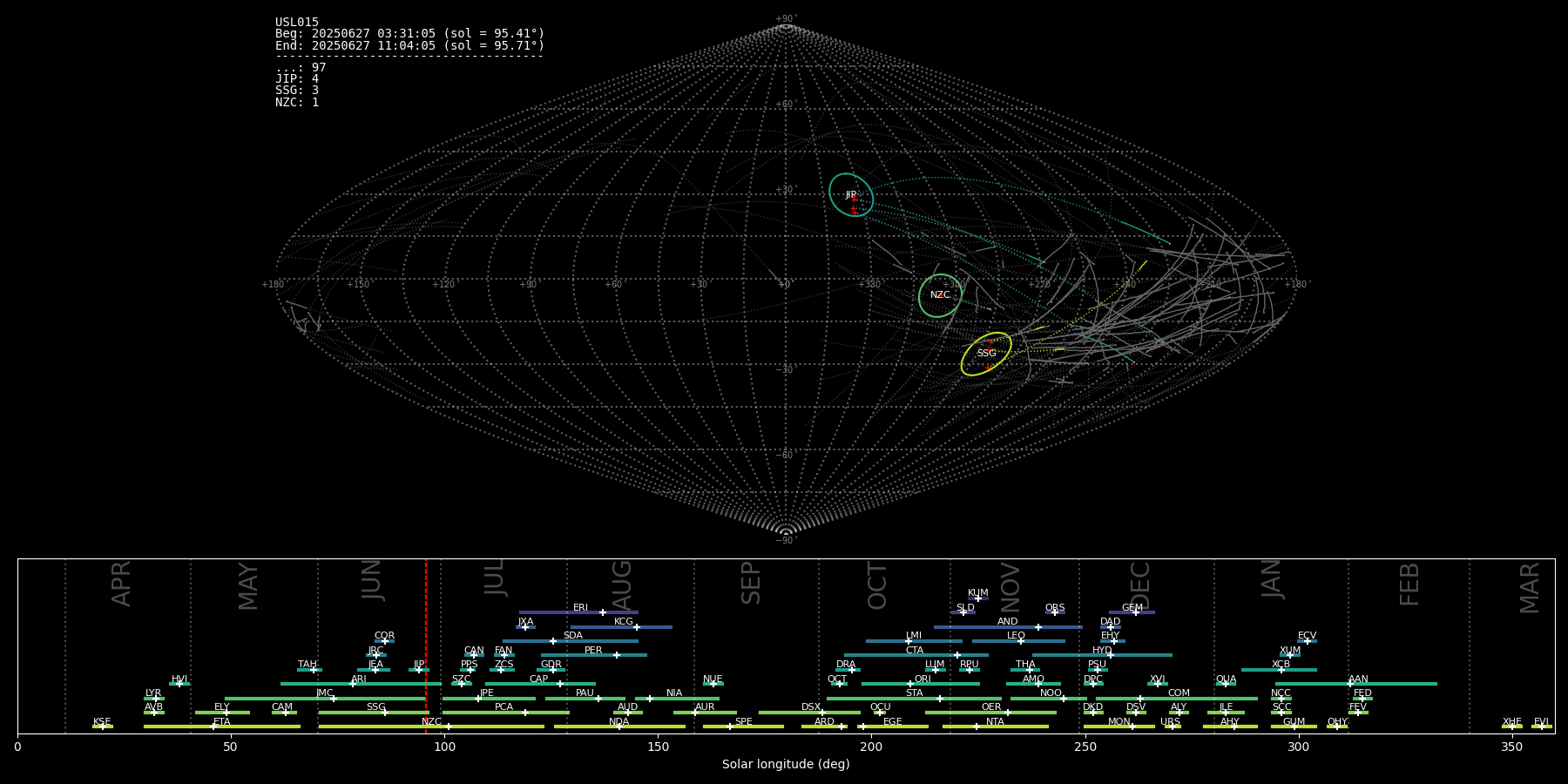The image size is (1568, 784).
Task: Click the ARI shower bar
Action: click(x=361, y=684)
